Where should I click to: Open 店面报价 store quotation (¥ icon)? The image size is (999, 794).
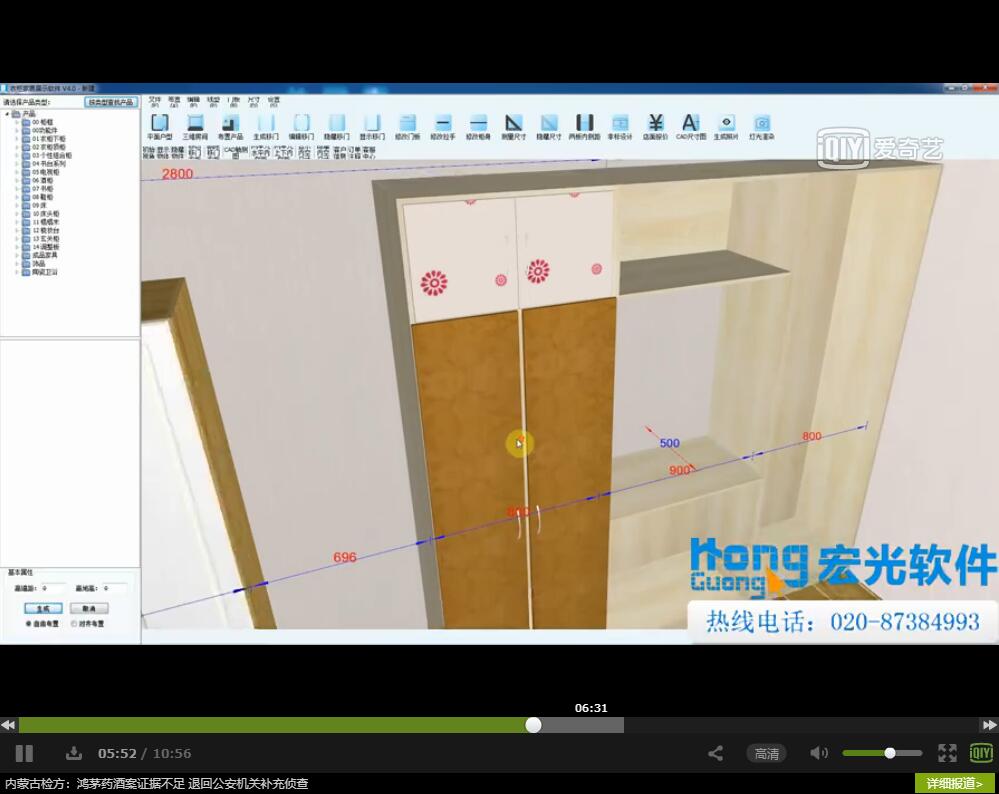click(x=656, y=126)
